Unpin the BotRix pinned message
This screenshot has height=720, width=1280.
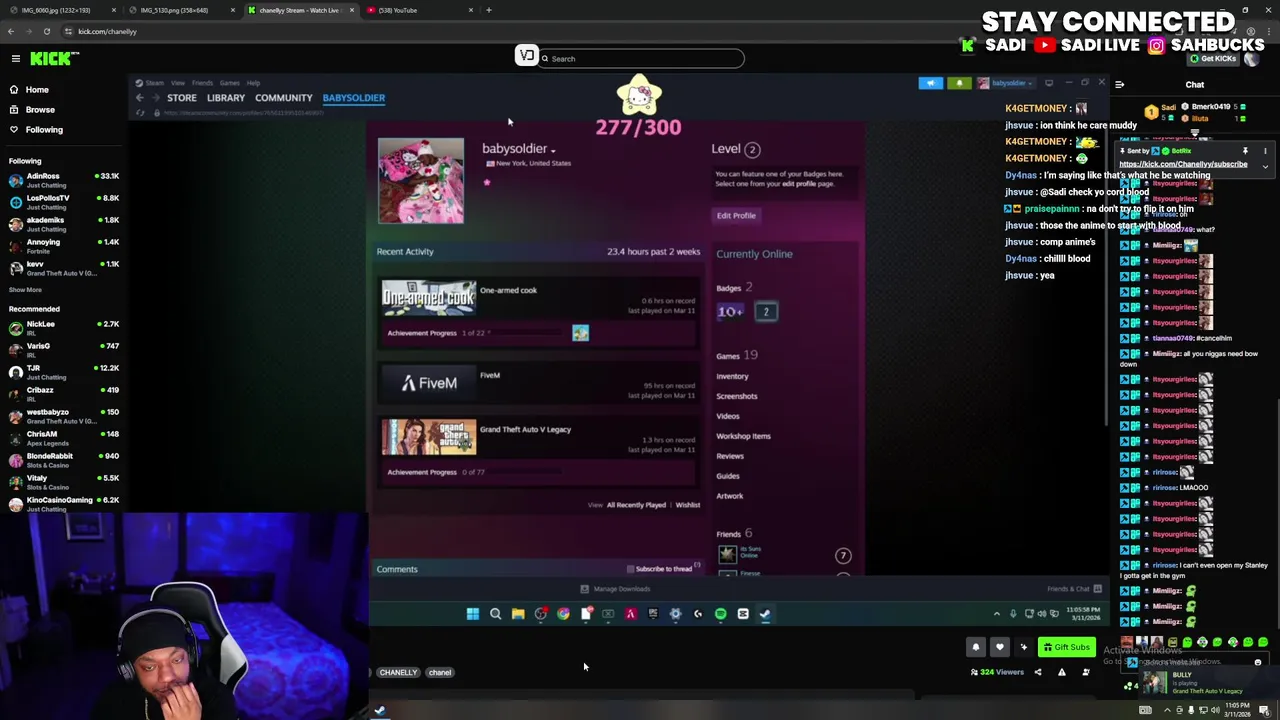tap(1245, 151)
